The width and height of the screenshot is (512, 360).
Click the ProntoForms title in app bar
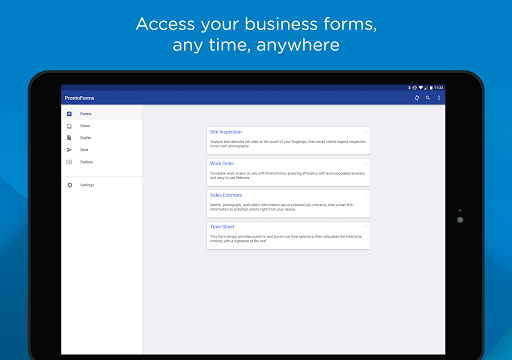[x=79, y=98]
